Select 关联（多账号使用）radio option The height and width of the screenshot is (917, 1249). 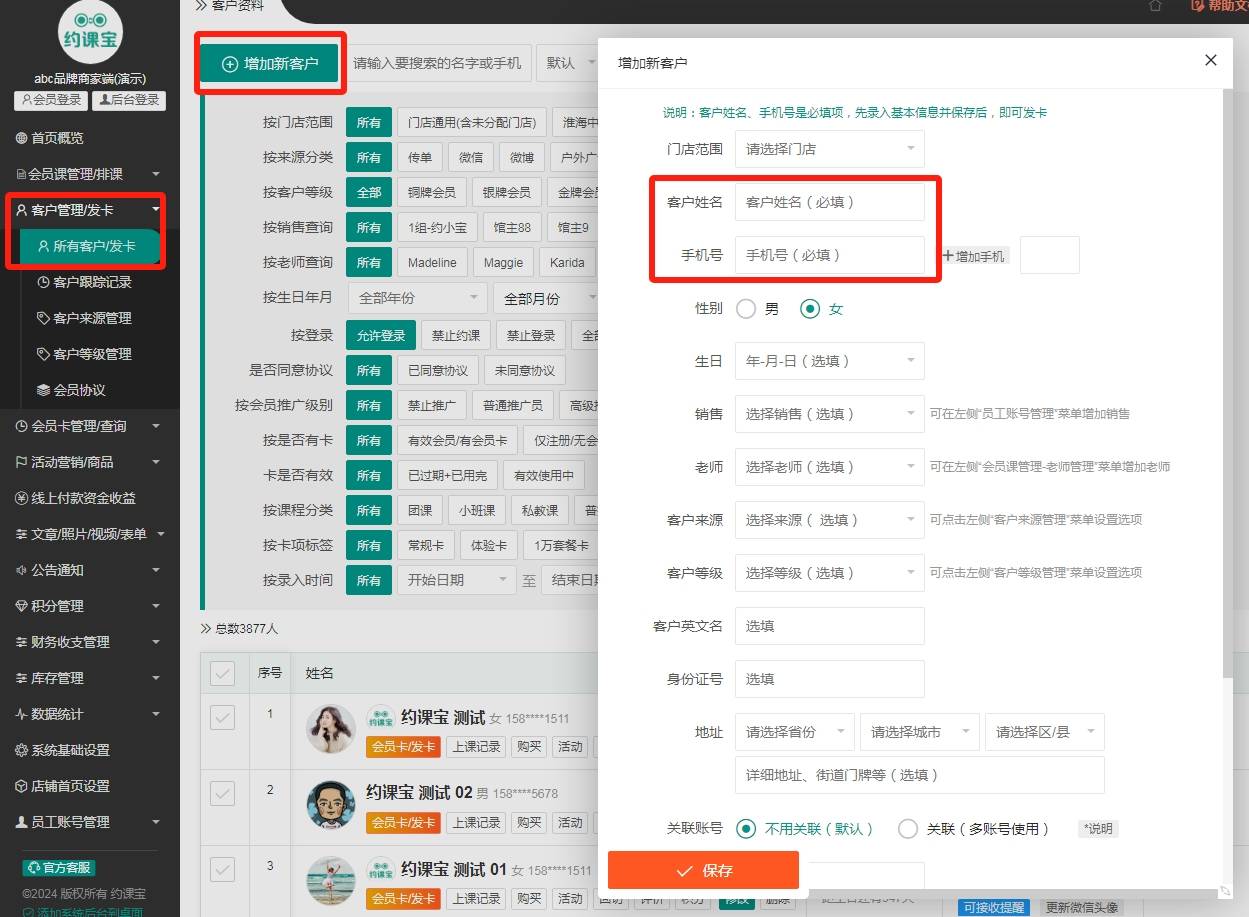tap(908, 829)
